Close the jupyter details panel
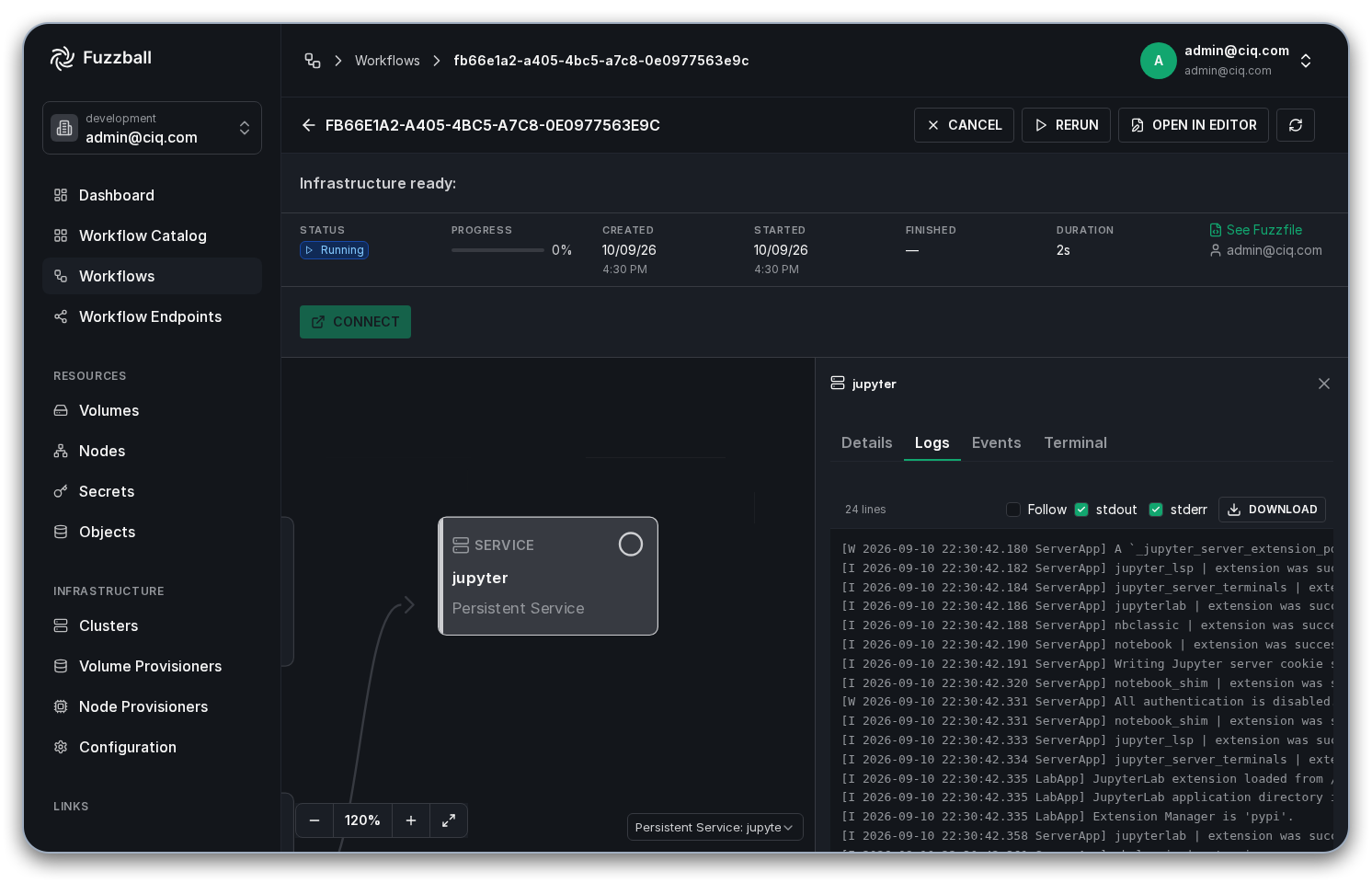Screen dimensions: 1372x883 pos(1324,384)
